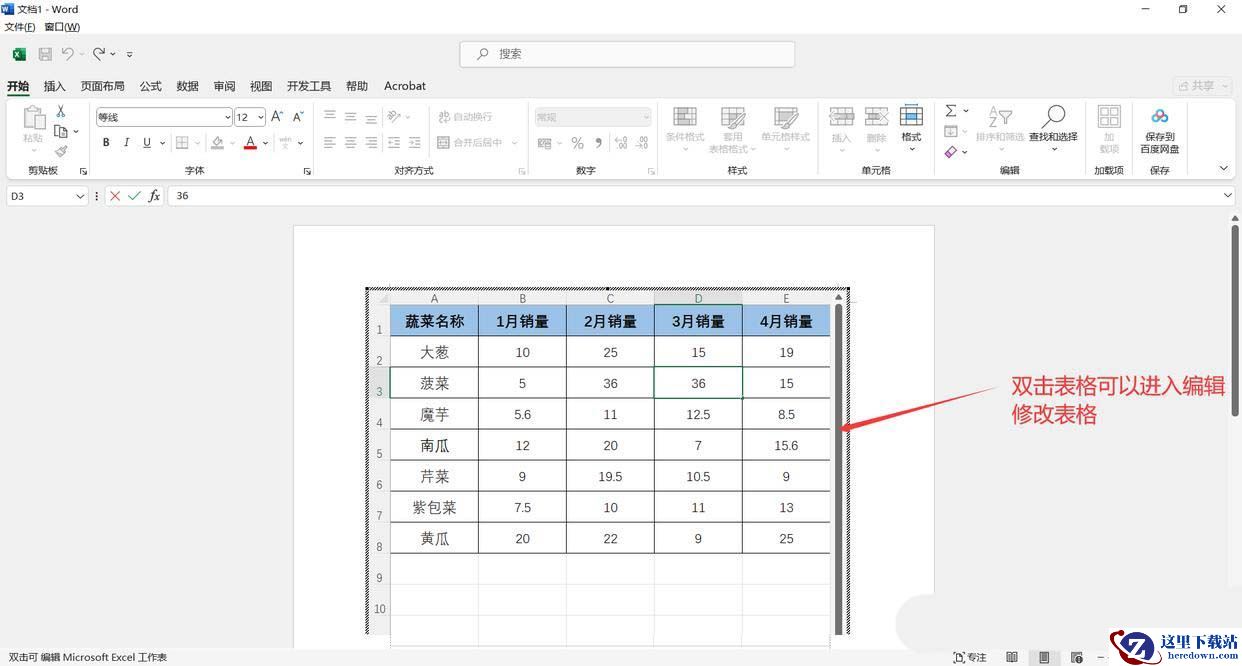Click the Excel logo icon in the quick access toolbar
Viewport: 1242px width, 666px height.
[x=19, y=54]
